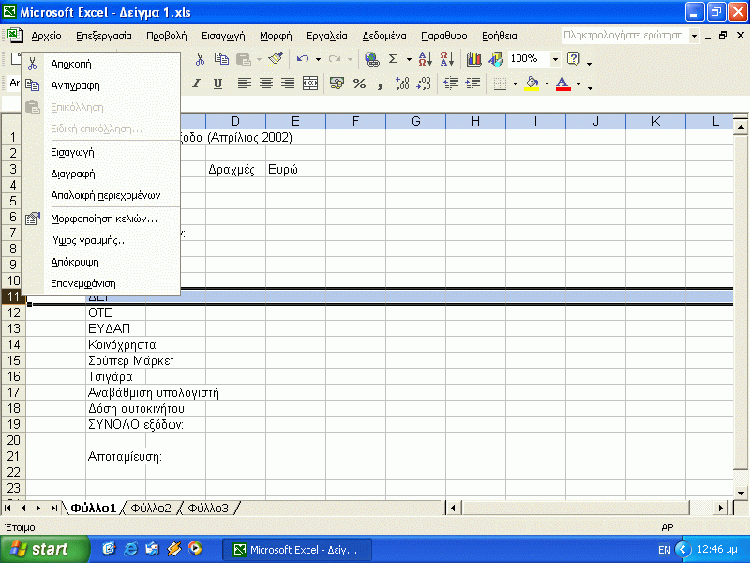This screenshot has width=750, height=563.
Task: Go to first sheet tab arrow
Action: pyautogui.click(x=8, y=508)
